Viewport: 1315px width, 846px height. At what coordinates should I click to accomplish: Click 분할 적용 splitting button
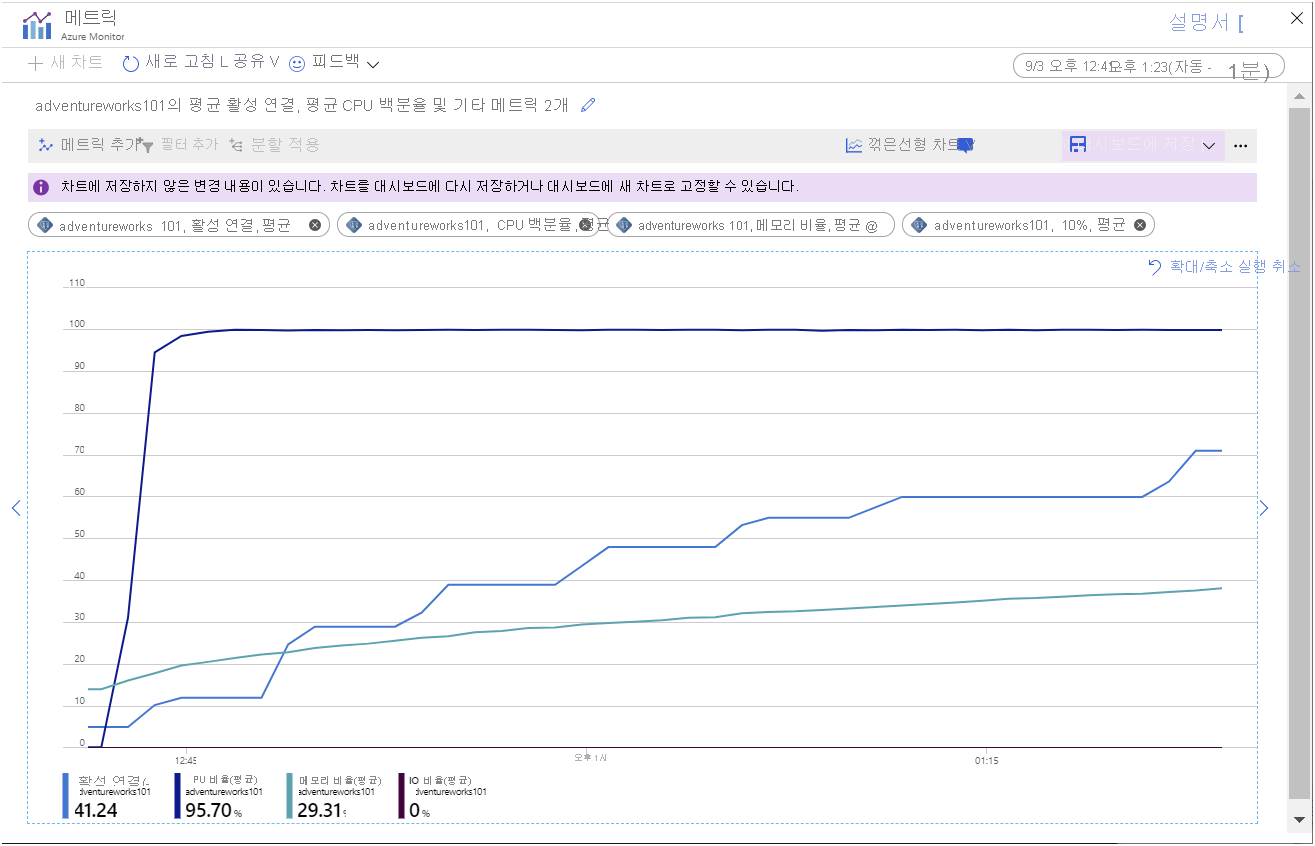273,145
